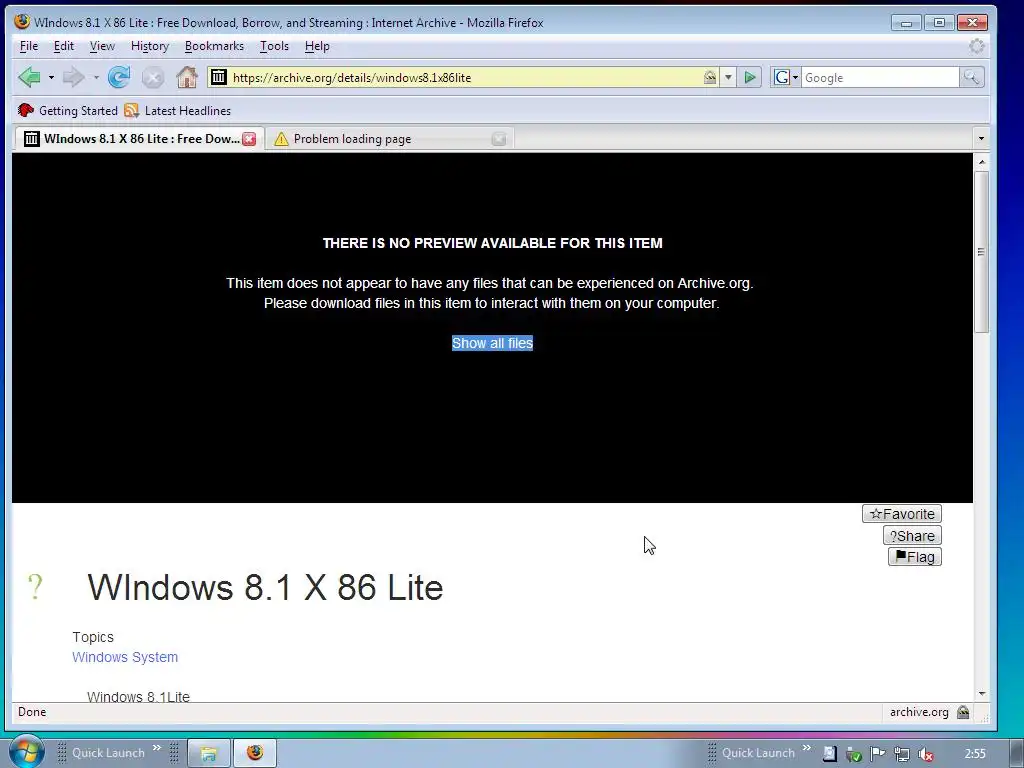The height and width of the screenshot is (768, 1024).
Task: Open the File menu
Action: (x=29, y=46)
